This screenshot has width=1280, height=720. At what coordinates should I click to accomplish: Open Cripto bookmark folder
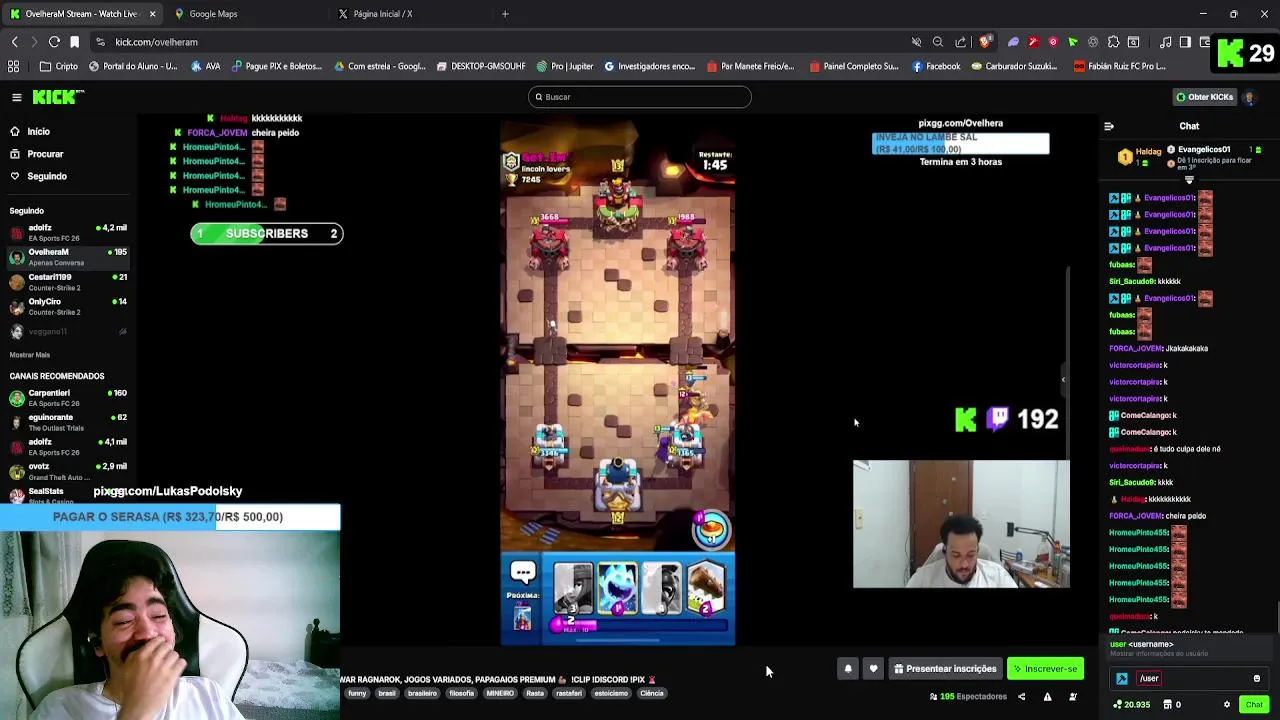click(x=59, y=66)
